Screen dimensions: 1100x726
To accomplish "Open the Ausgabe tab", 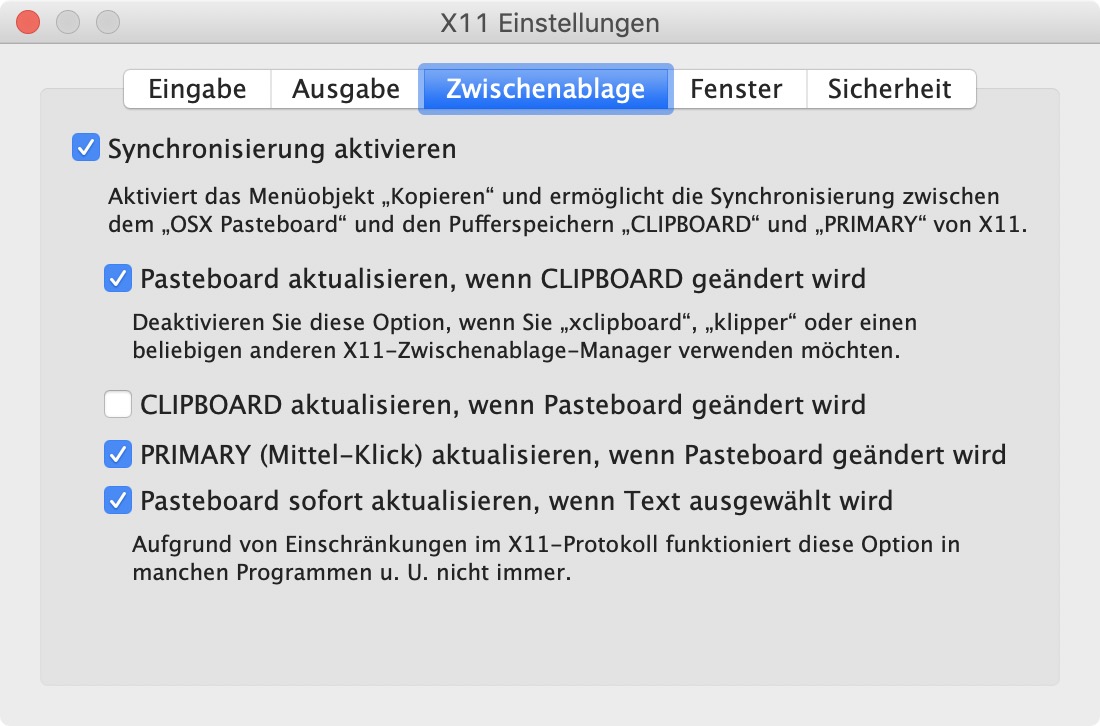I will click(344, 89).
